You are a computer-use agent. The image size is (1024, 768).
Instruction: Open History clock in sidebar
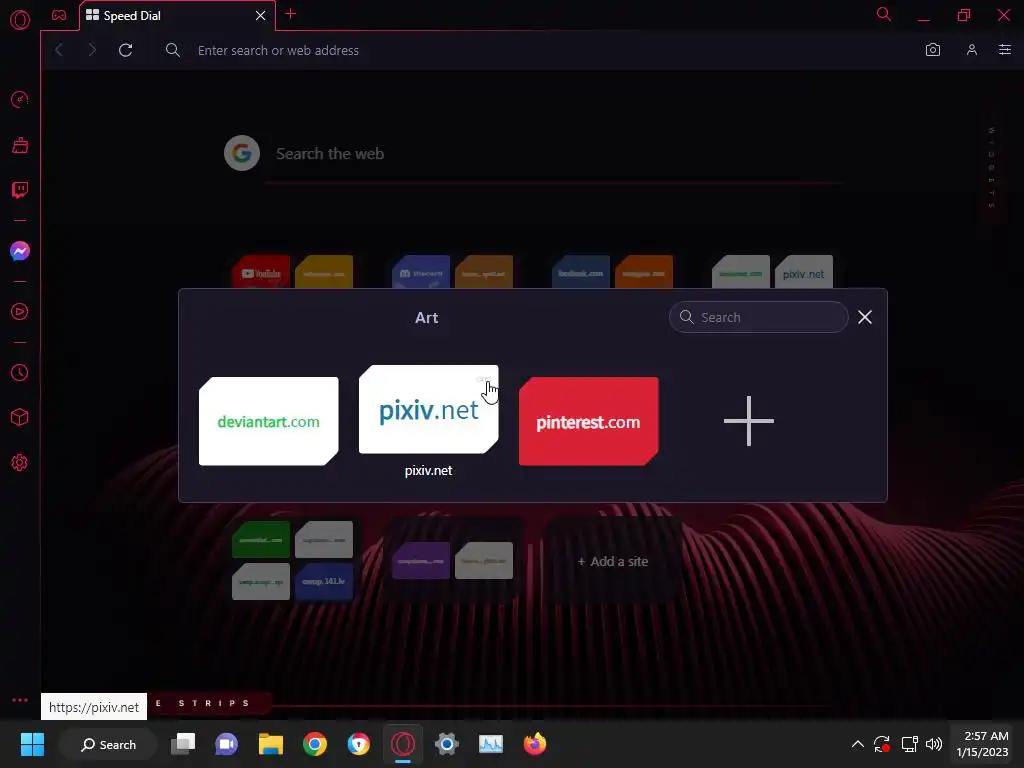point(20,372)
